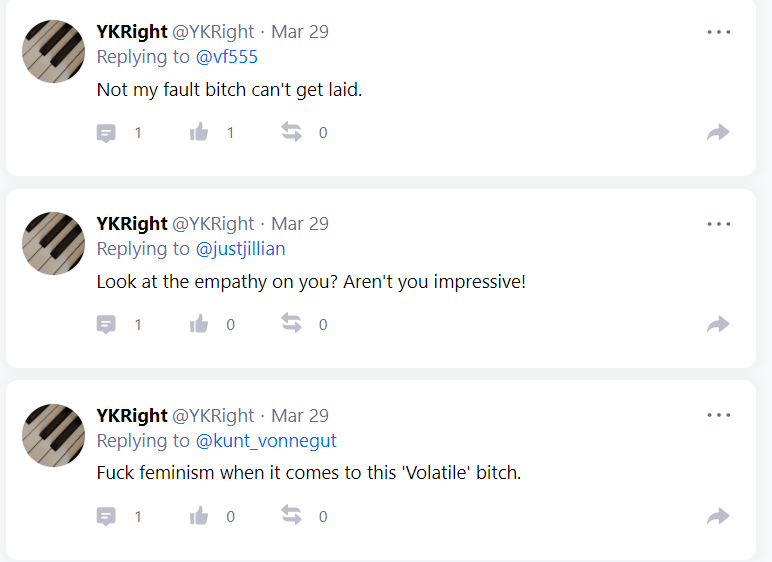Viewport: 772px width, 562px height.
Task: Visit the @justjillian profile link
Action: [x=240, y=249]
